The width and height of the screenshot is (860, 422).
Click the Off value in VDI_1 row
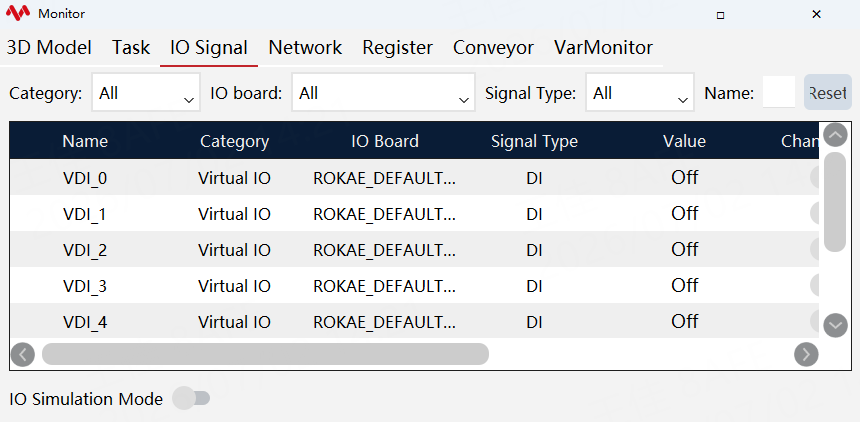[684, 213]
